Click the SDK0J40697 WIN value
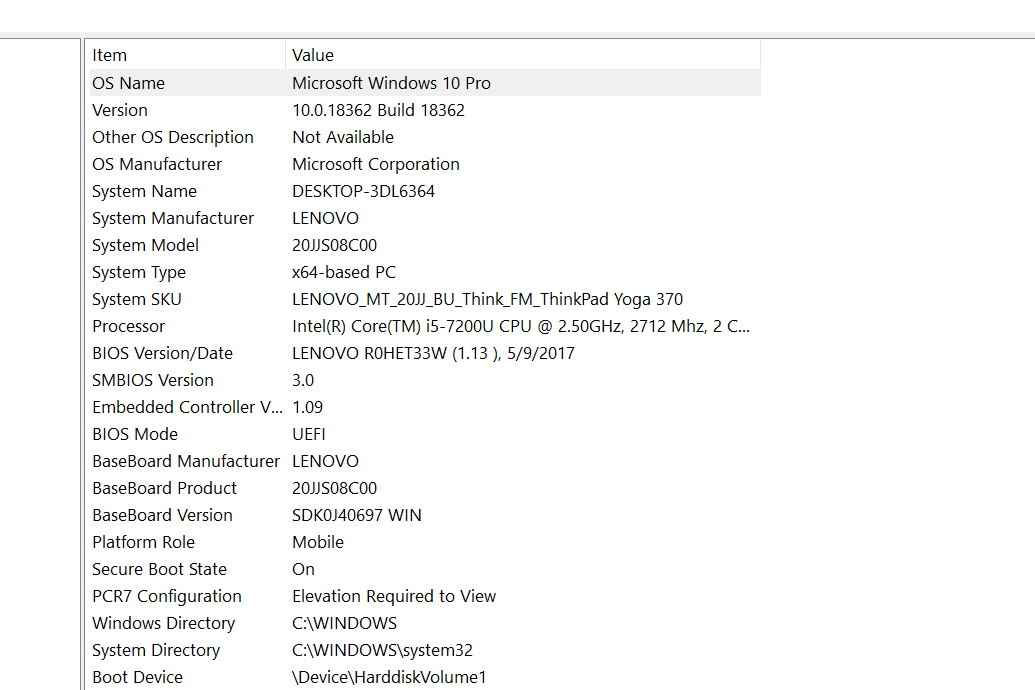The height and width of the screenshot is (690, 1035). 357,516
